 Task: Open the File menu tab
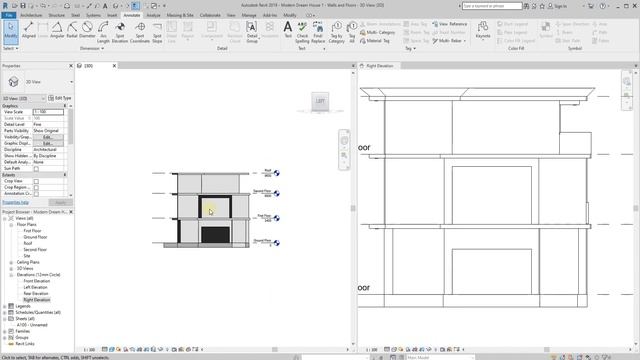tap(9, 15)
